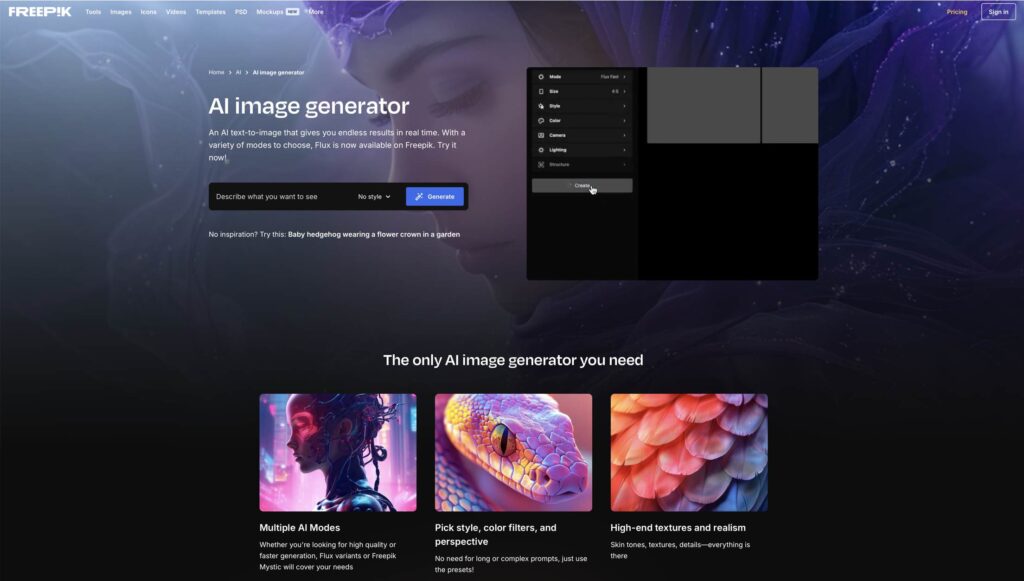Click the 'Multiple AI Modes' heading

(300, 527)
